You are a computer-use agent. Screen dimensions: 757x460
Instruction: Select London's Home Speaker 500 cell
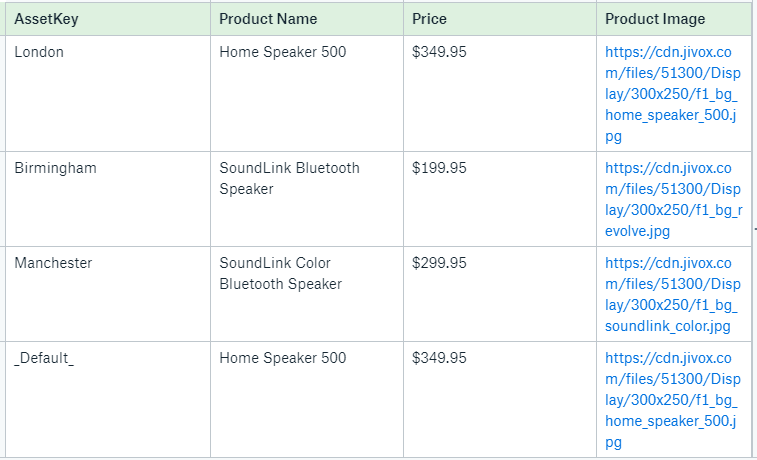pyautogui.click(x=307, y=94)
